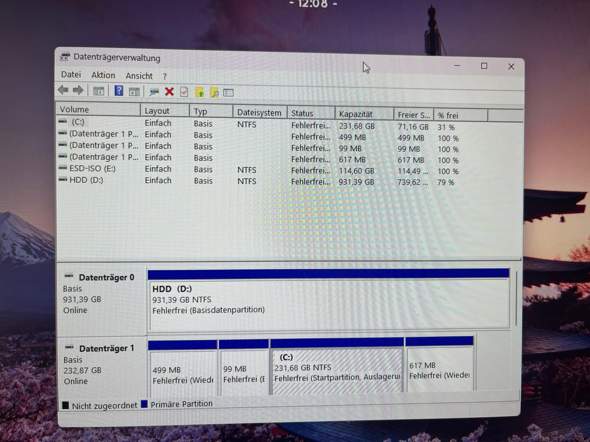This screenshot has width=590, height=442.
Task: Select the HDD (D:) partition block on Datenträger 0
Action: [x=328, y=299]
